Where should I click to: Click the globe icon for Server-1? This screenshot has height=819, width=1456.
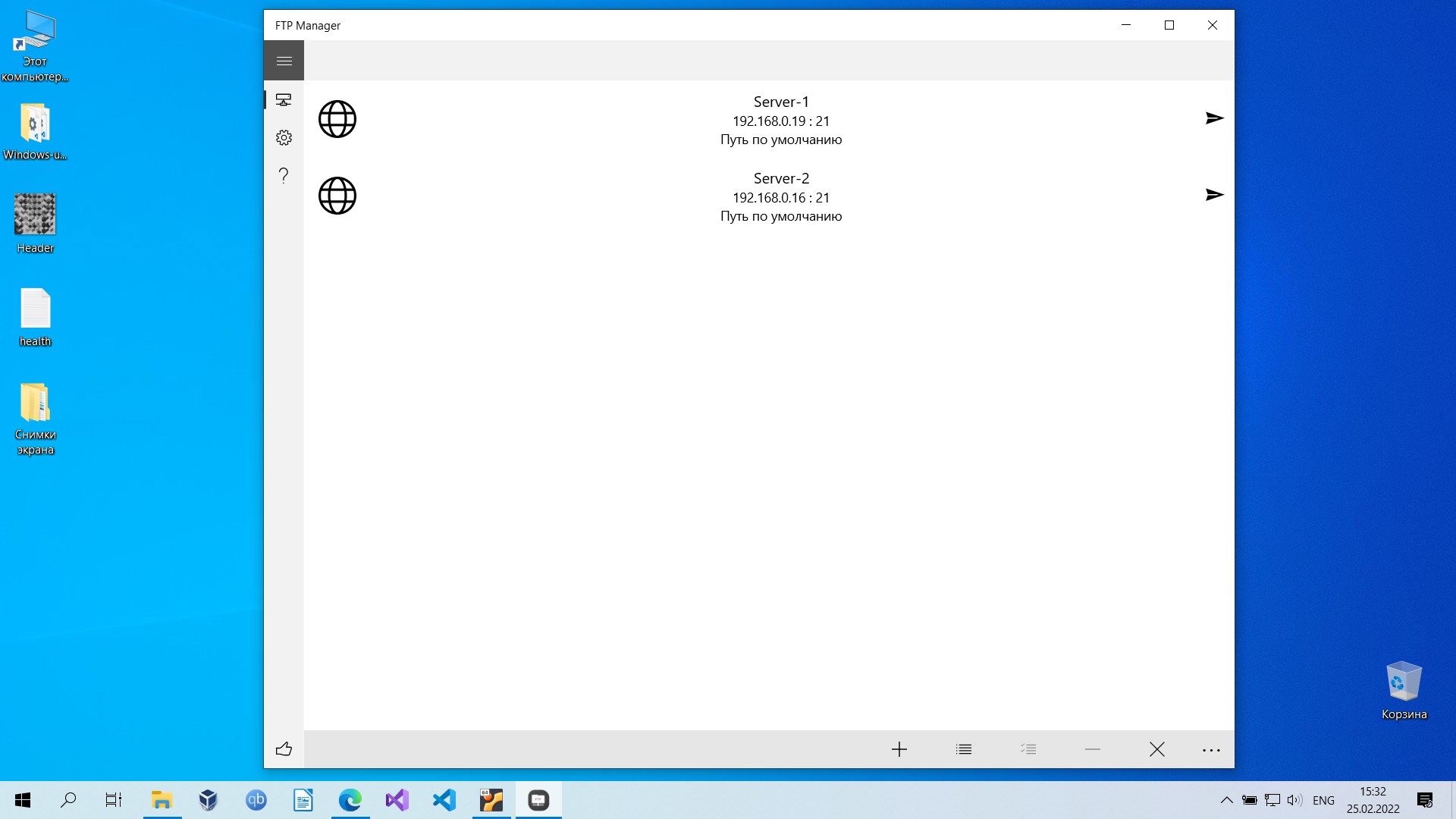[337, 119]
